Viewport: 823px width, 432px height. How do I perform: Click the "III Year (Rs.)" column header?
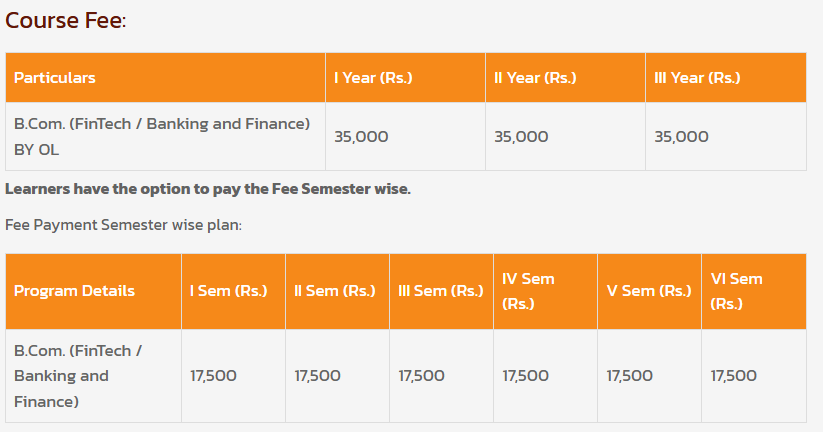click(x=697, y=77)
